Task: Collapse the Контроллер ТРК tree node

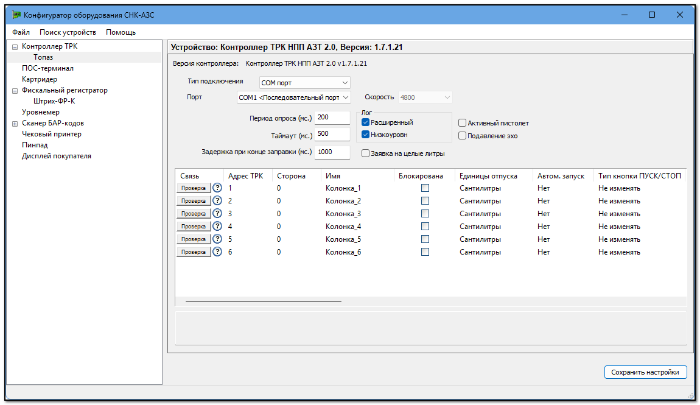Action: (15, 47)
